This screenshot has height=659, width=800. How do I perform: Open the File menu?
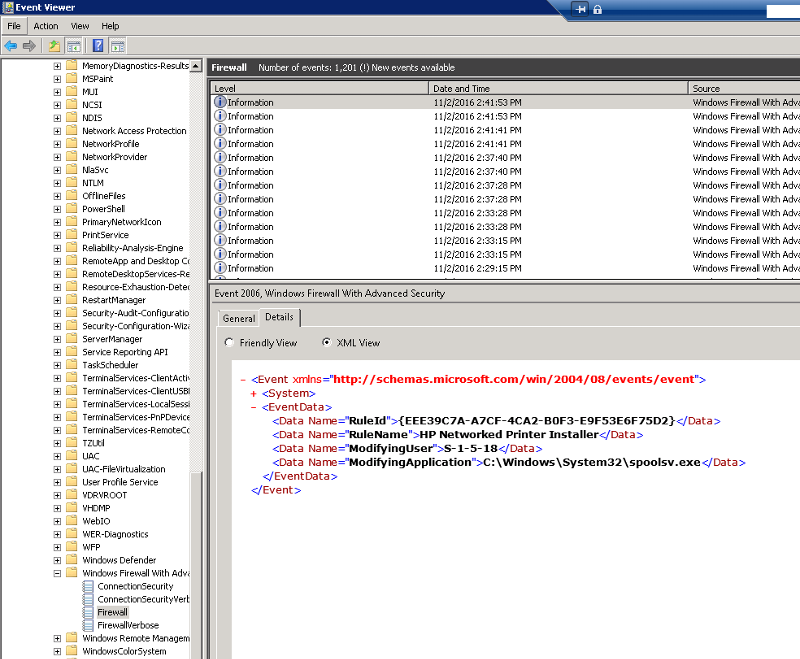point(14,26)
